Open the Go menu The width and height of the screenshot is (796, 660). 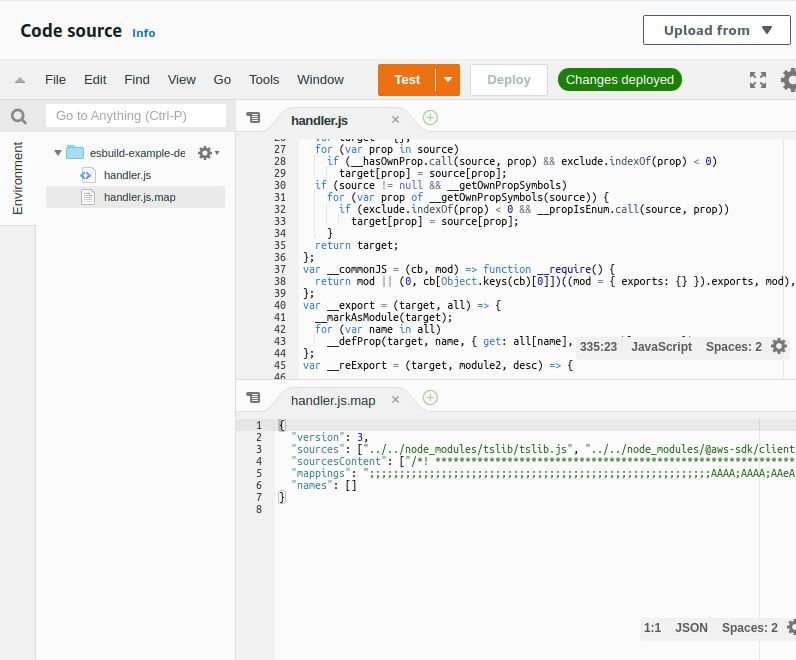[222, 80]
